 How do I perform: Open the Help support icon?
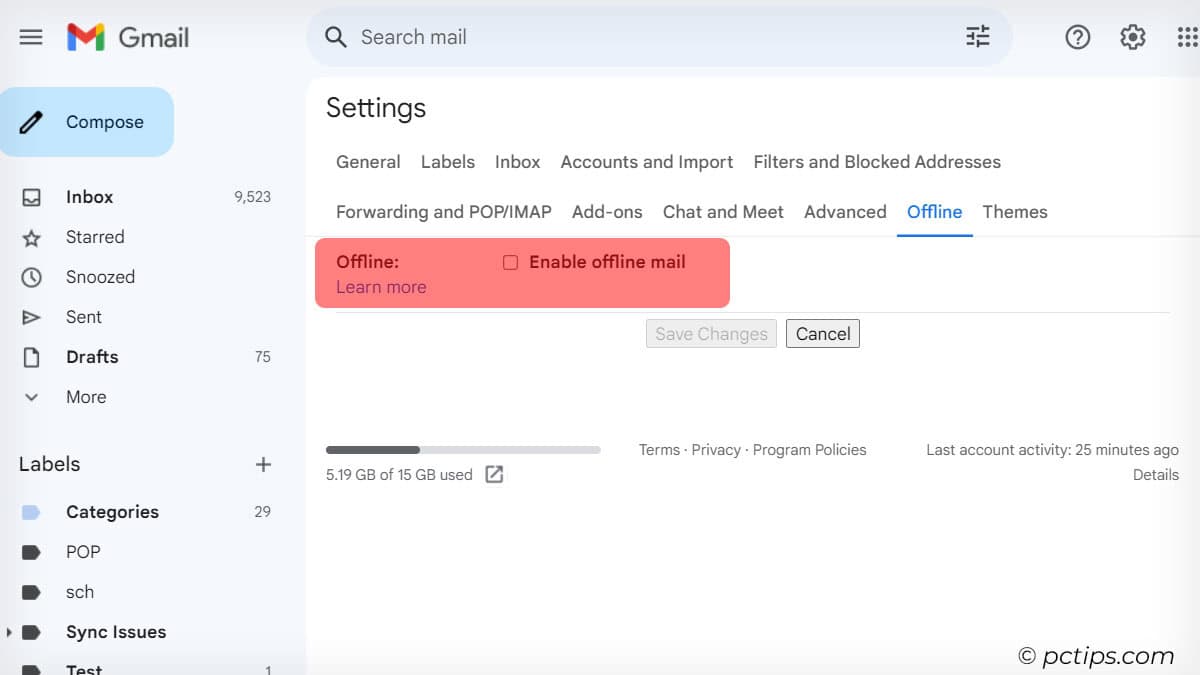[1077, 37]
